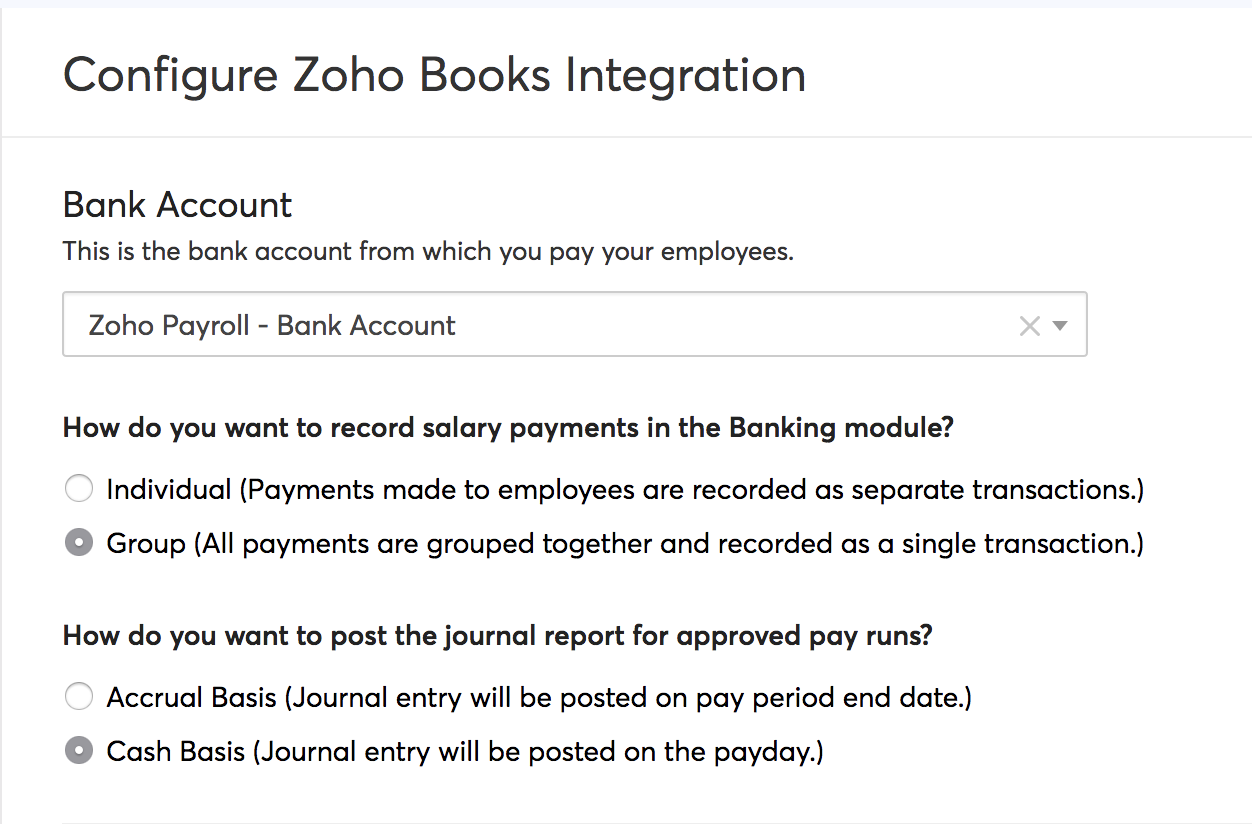
Task: Choose Accrual Basis for journal posting
Action: [79, 696]
